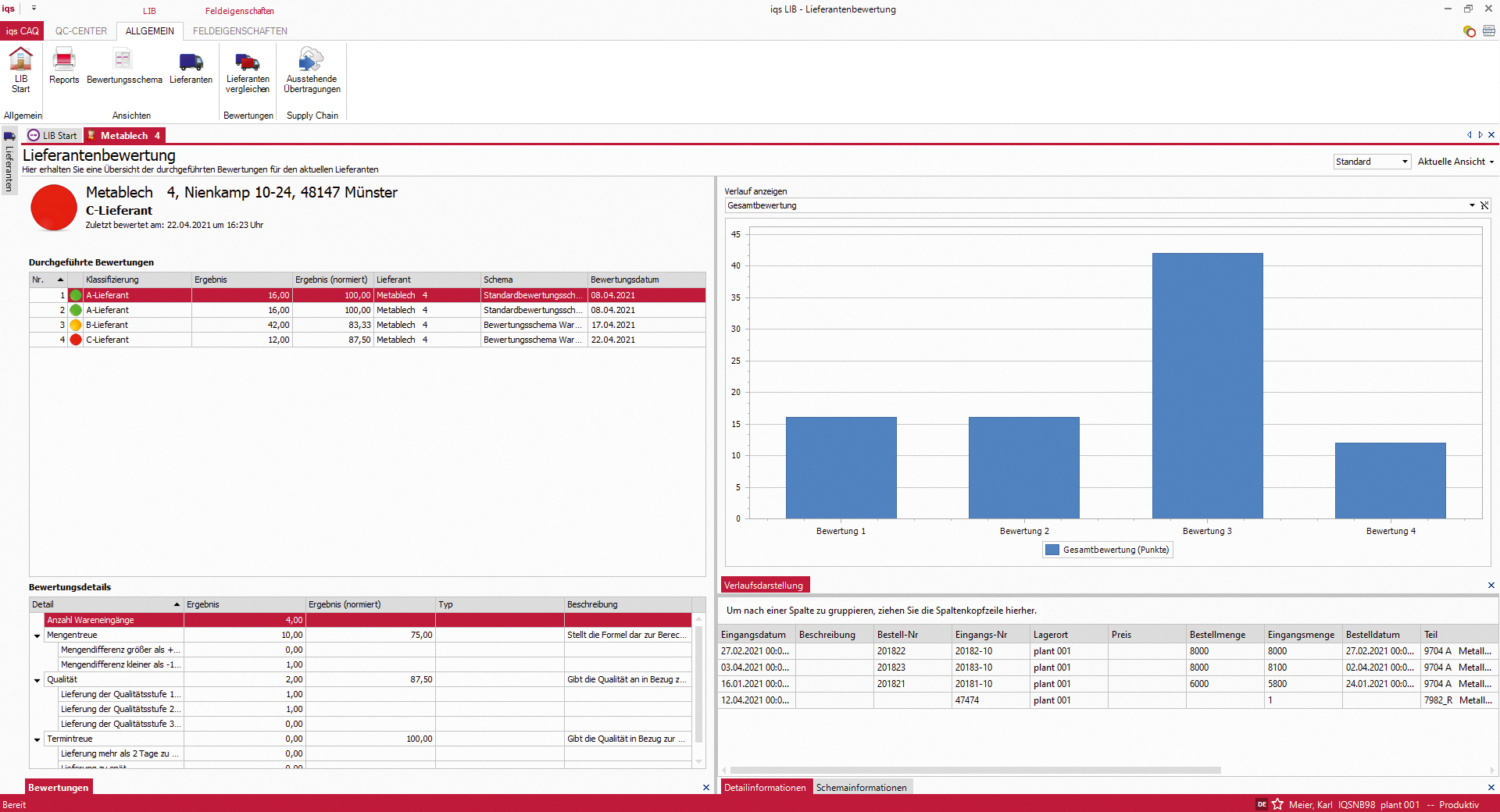
Task: Open the Standard view dropdown
Action: [x=1404, y=162]
